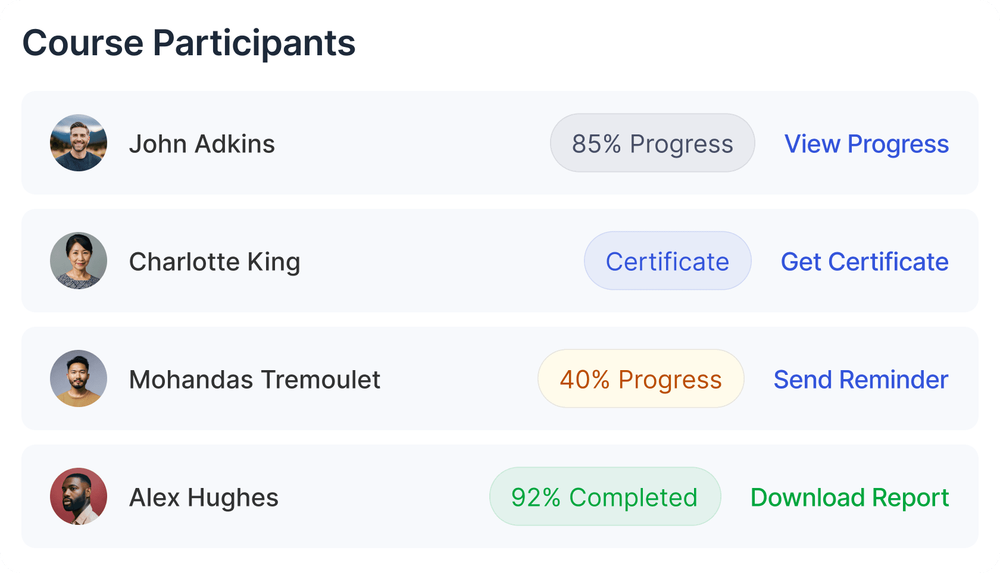The width and height of the screenshot is (1000, 573).
Task: Select the Mohandas Tremoulet name label
Action: [x=254, y=380]
